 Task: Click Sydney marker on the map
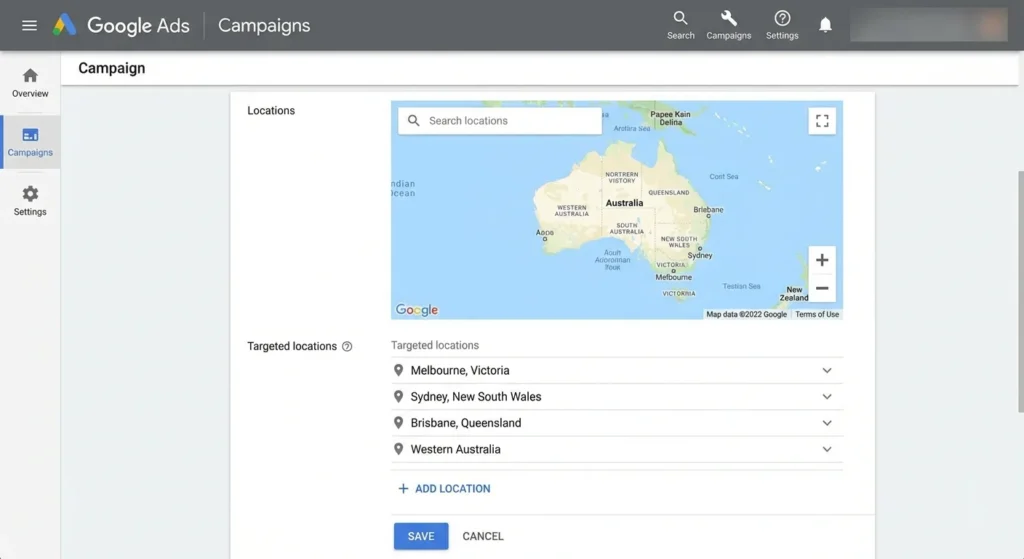pyautogui.click(x=700, y=249)
